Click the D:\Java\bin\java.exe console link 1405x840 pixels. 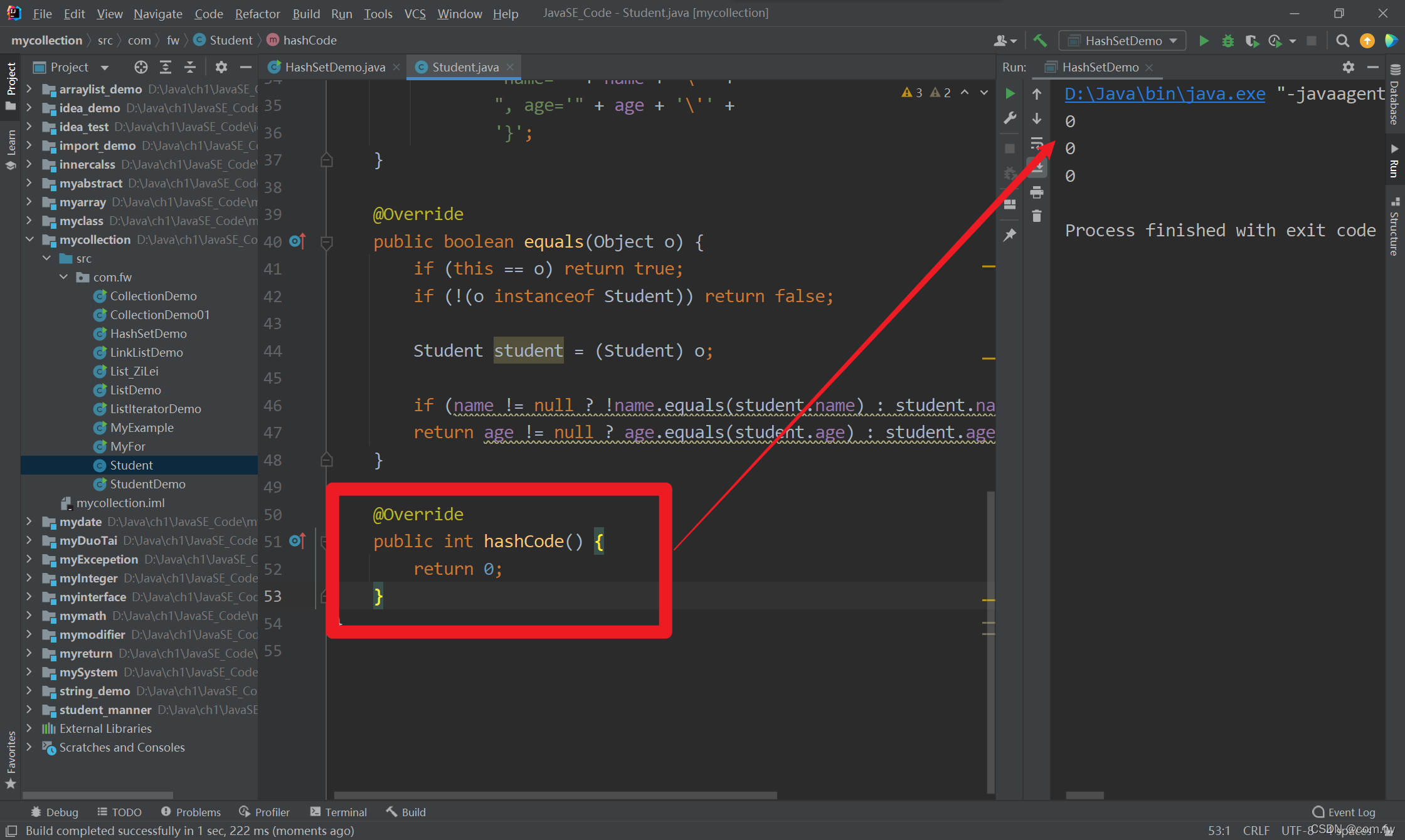point(1164,94)
